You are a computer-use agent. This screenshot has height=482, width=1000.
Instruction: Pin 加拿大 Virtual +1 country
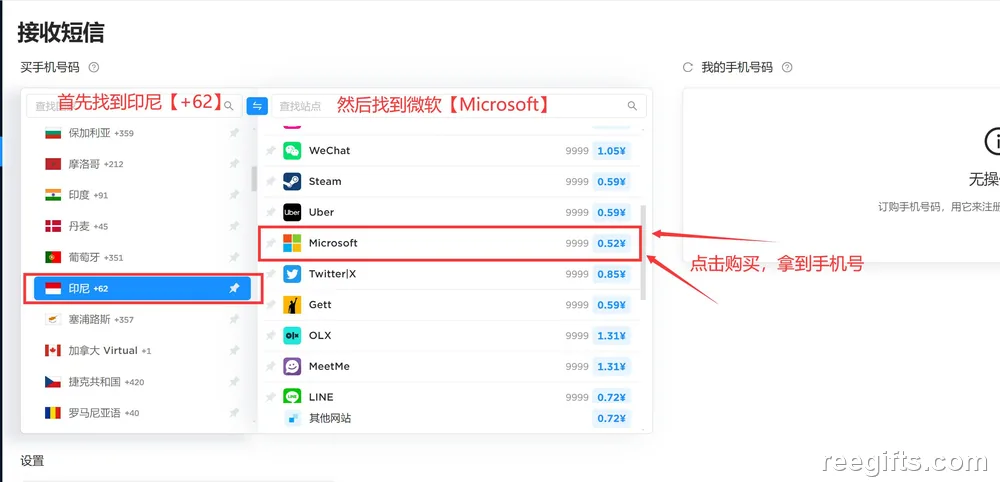(x=234, y=351)
